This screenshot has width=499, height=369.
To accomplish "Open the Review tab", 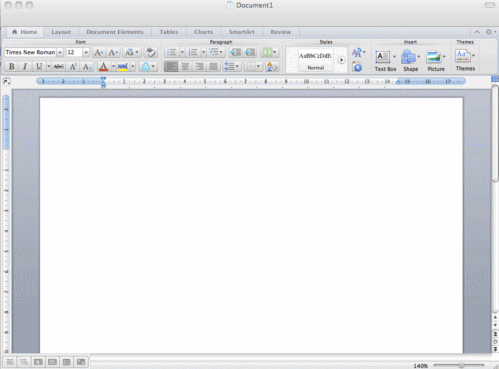I will (281, 32).
